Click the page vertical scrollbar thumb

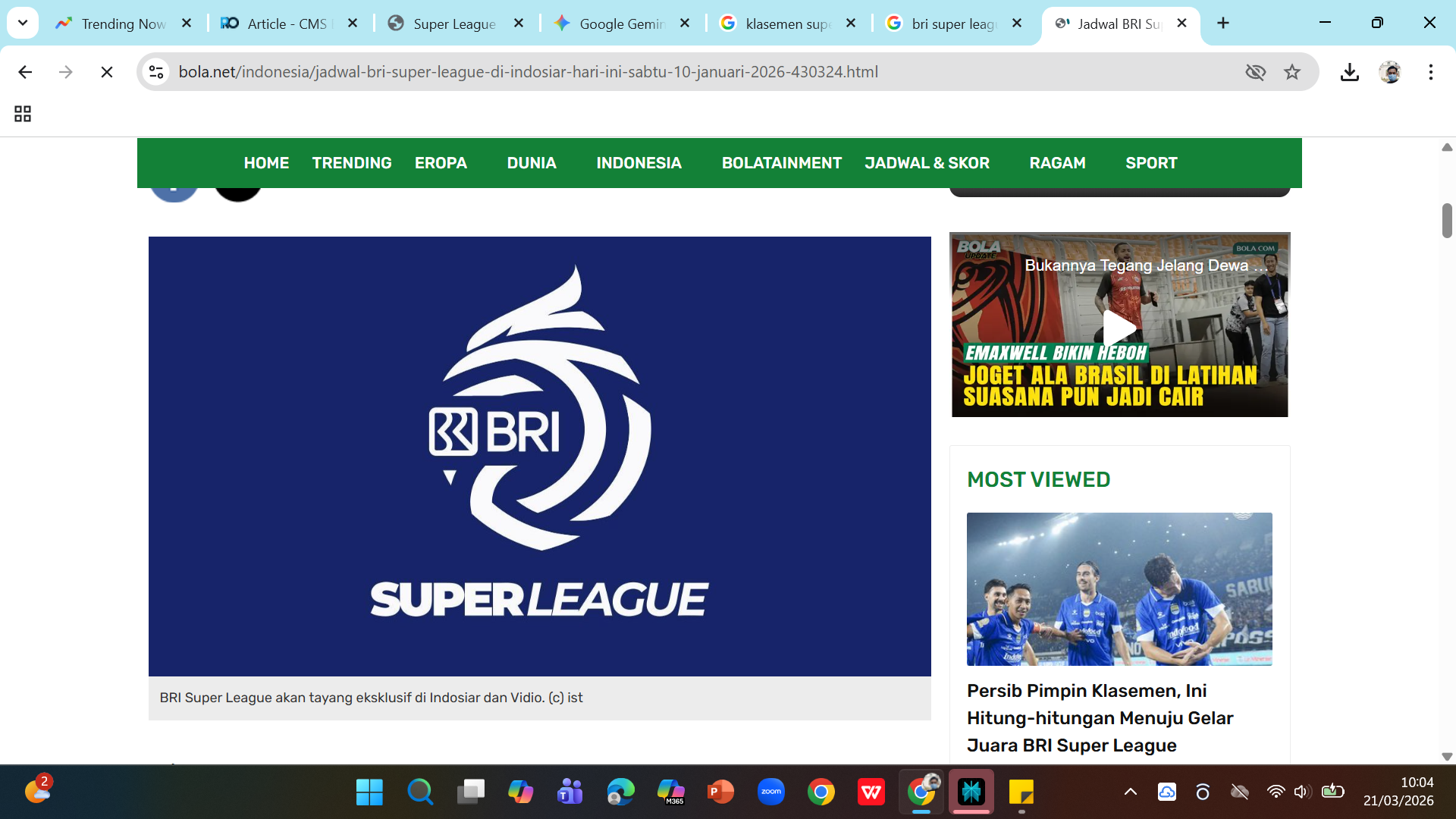pos(1447,221)
